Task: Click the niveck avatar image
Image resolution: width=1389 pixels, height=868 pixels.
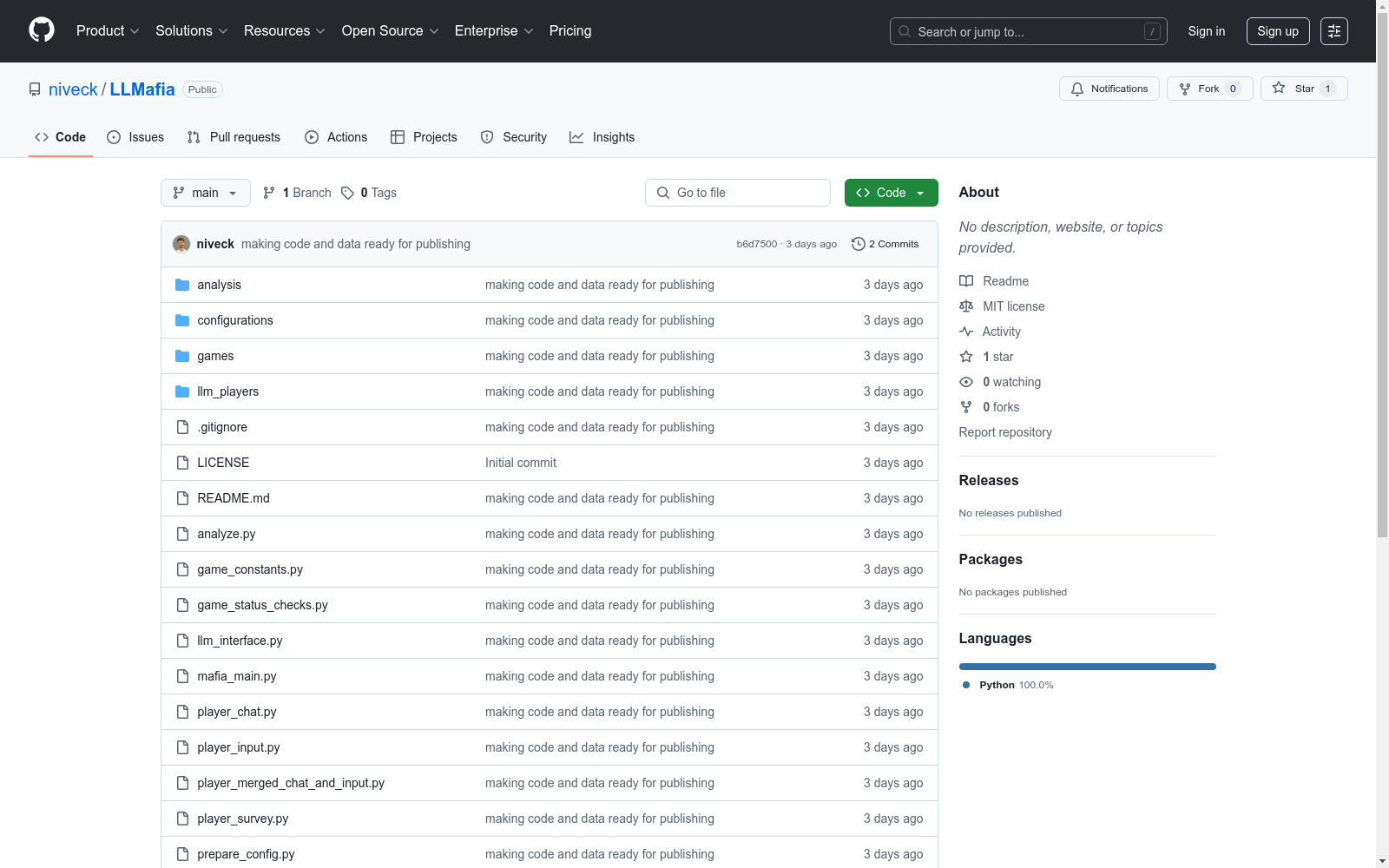Action: (181, 244)
